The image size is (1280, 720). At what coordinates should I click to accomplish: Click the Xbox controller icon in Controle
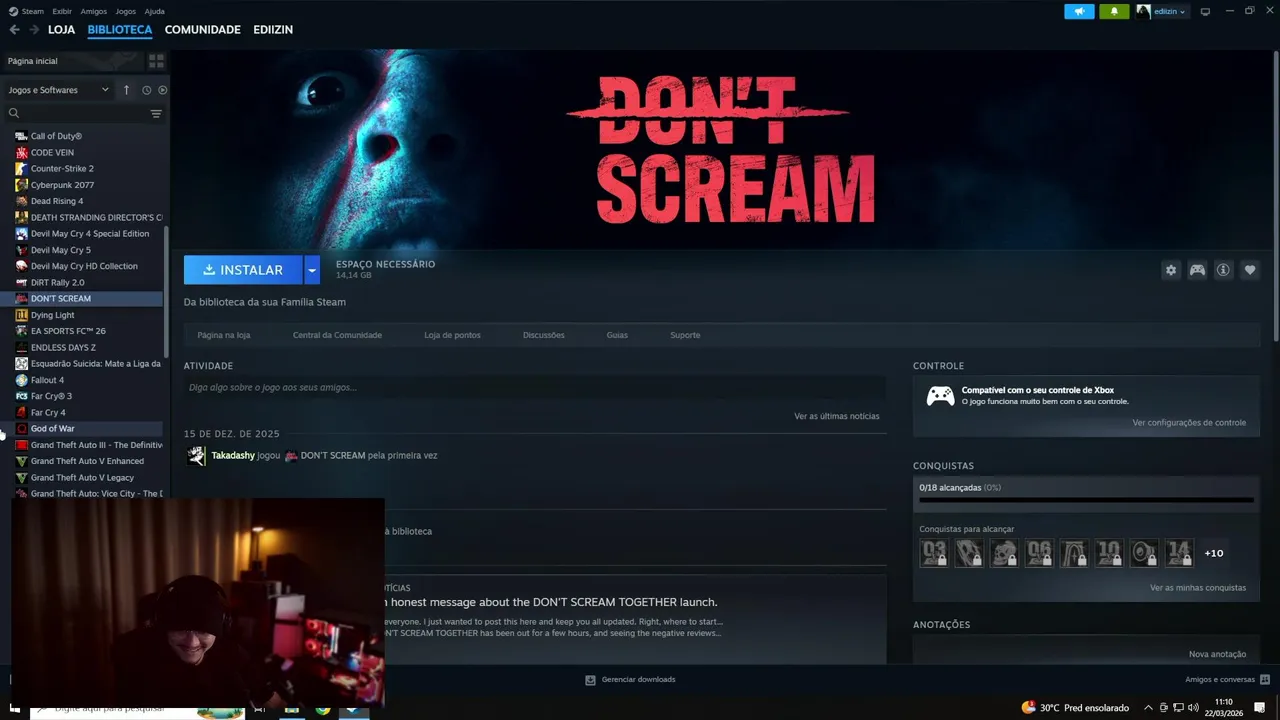(940, 396)
